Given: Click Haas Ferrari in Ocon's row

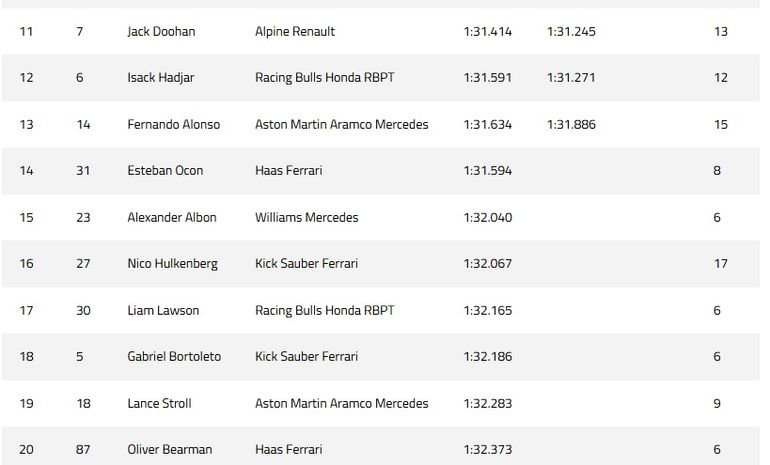Looking at the screenshot, I should (289, 171).
